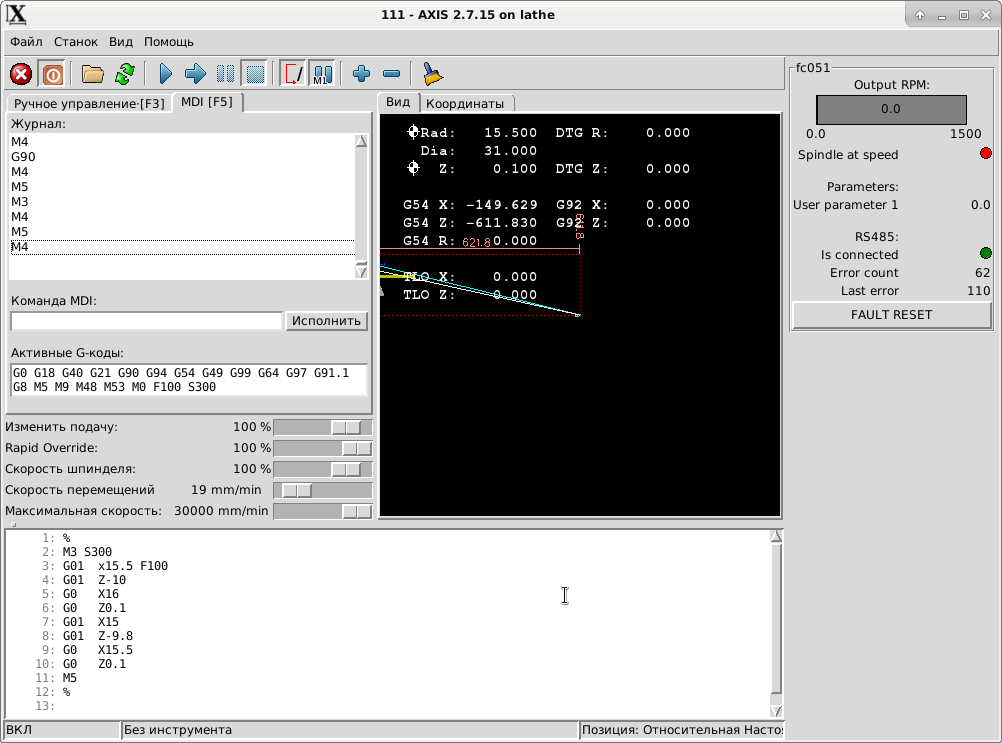Click the Без инструмента status field

(x=350, y=730)
